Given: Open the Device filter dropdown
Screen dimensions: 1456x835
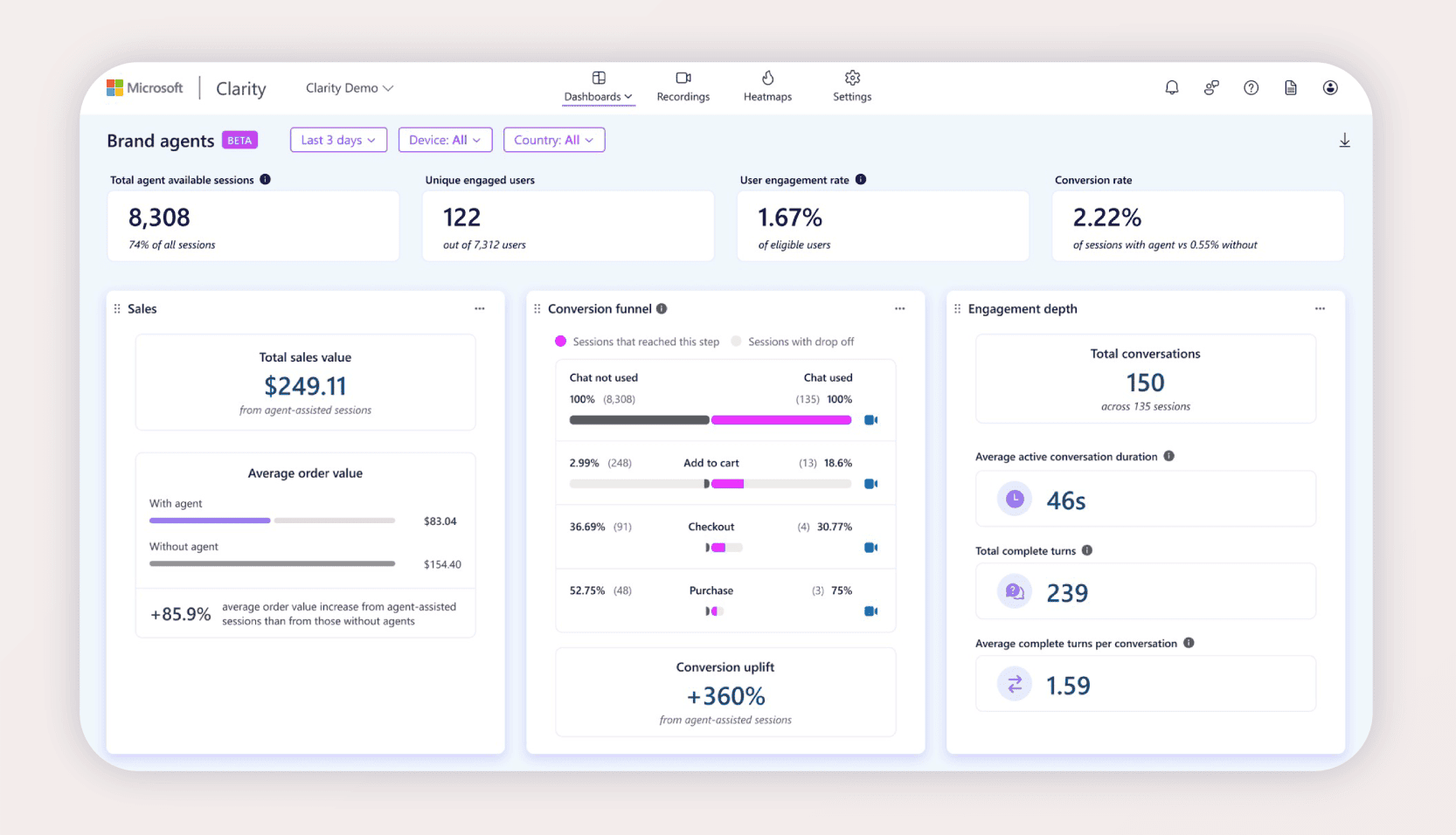Looking at the screenshot, I should 445,140.
